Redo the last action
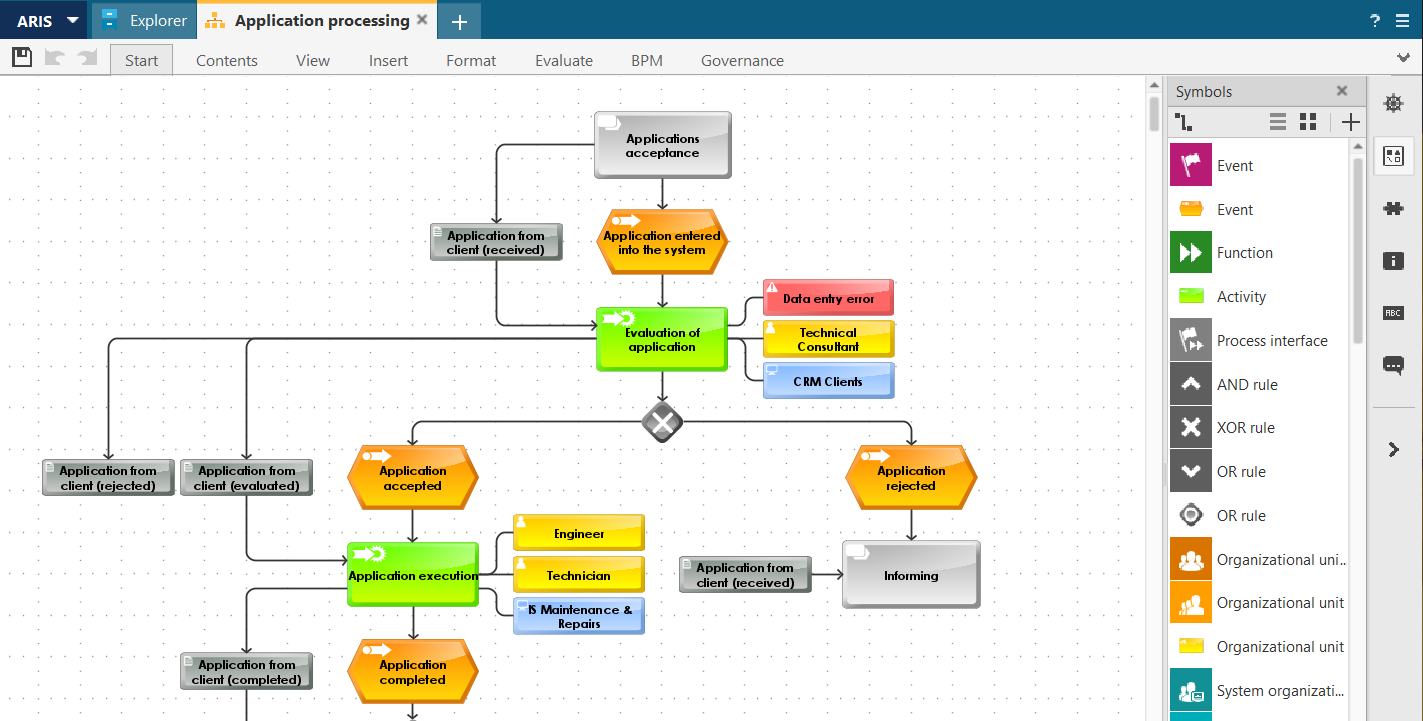Image resolution: width=1423 pixels, height=721 pixels. [x=87, y=57]
